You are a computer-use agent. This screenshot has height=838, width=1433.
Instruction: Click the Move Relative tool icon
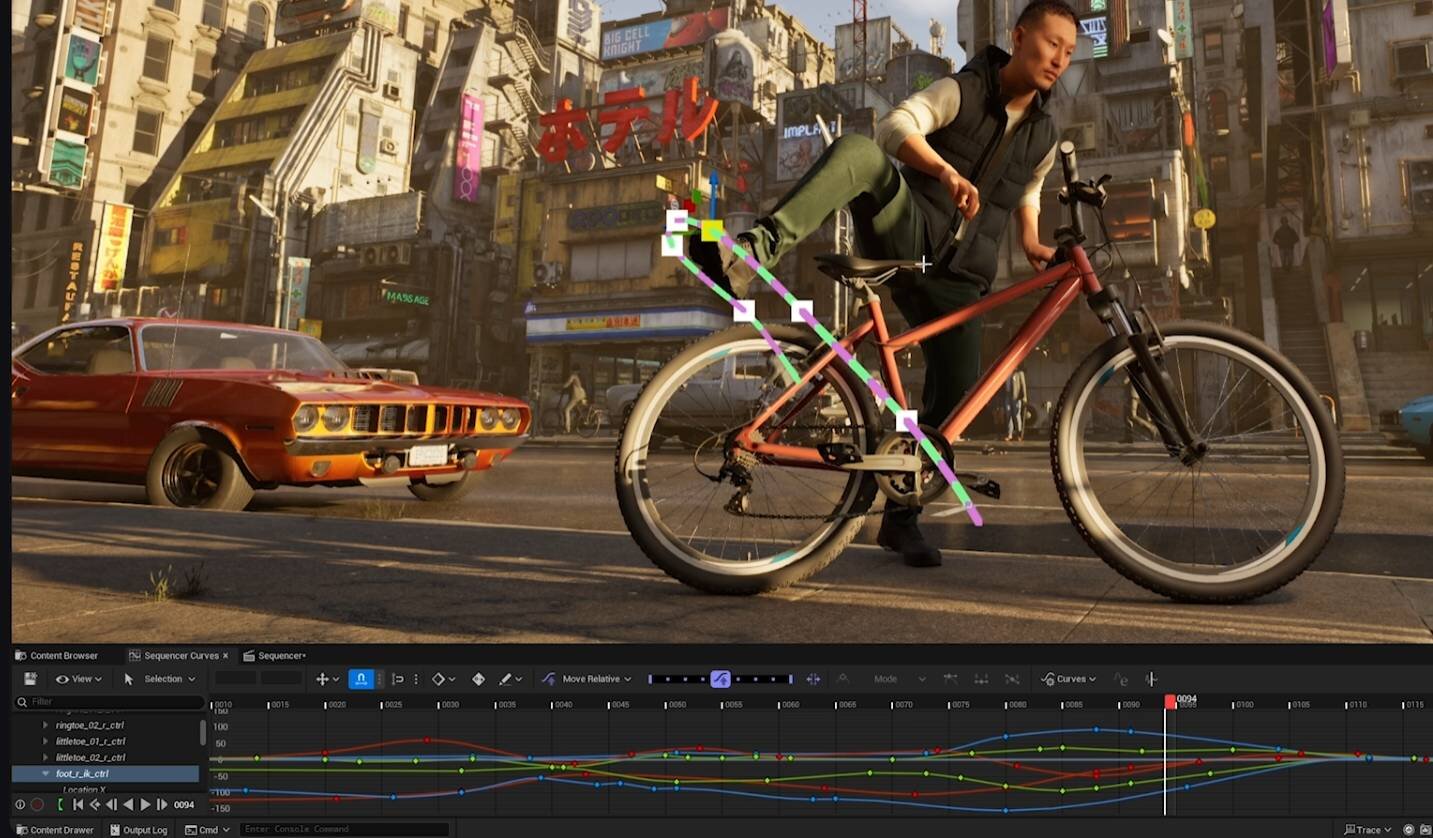pos(548,679)
